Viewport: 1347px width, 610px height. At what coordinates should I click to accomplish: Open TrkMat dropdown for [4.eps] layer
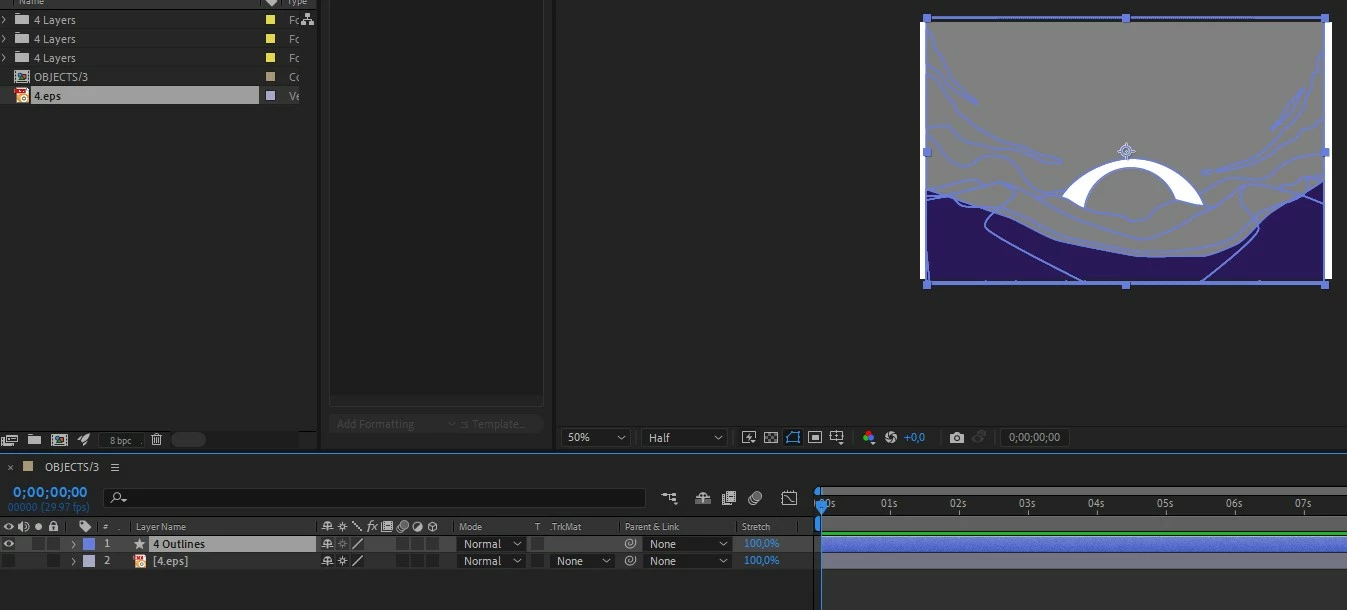pos(582,561)
